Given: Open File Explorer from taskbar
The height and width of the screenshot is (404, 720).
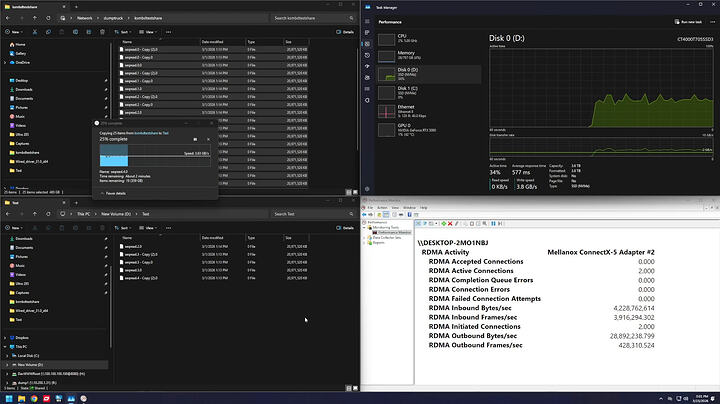Looking at the screenshot, I should point(22,398).
